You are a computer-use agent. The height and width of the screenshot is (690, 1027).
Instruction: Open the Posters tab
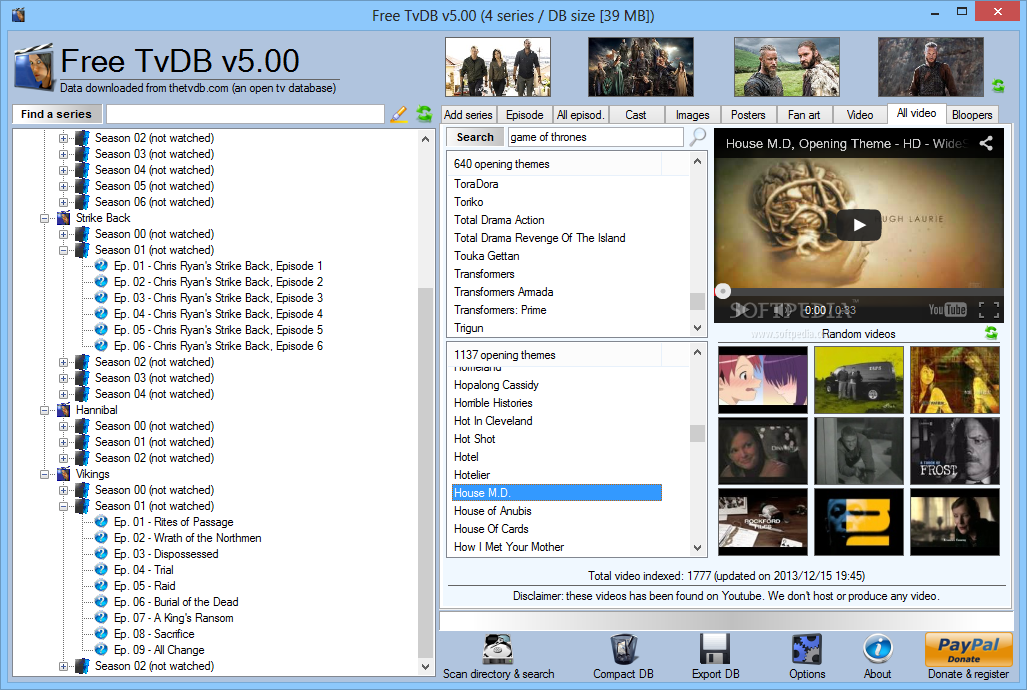coord(748,115)
